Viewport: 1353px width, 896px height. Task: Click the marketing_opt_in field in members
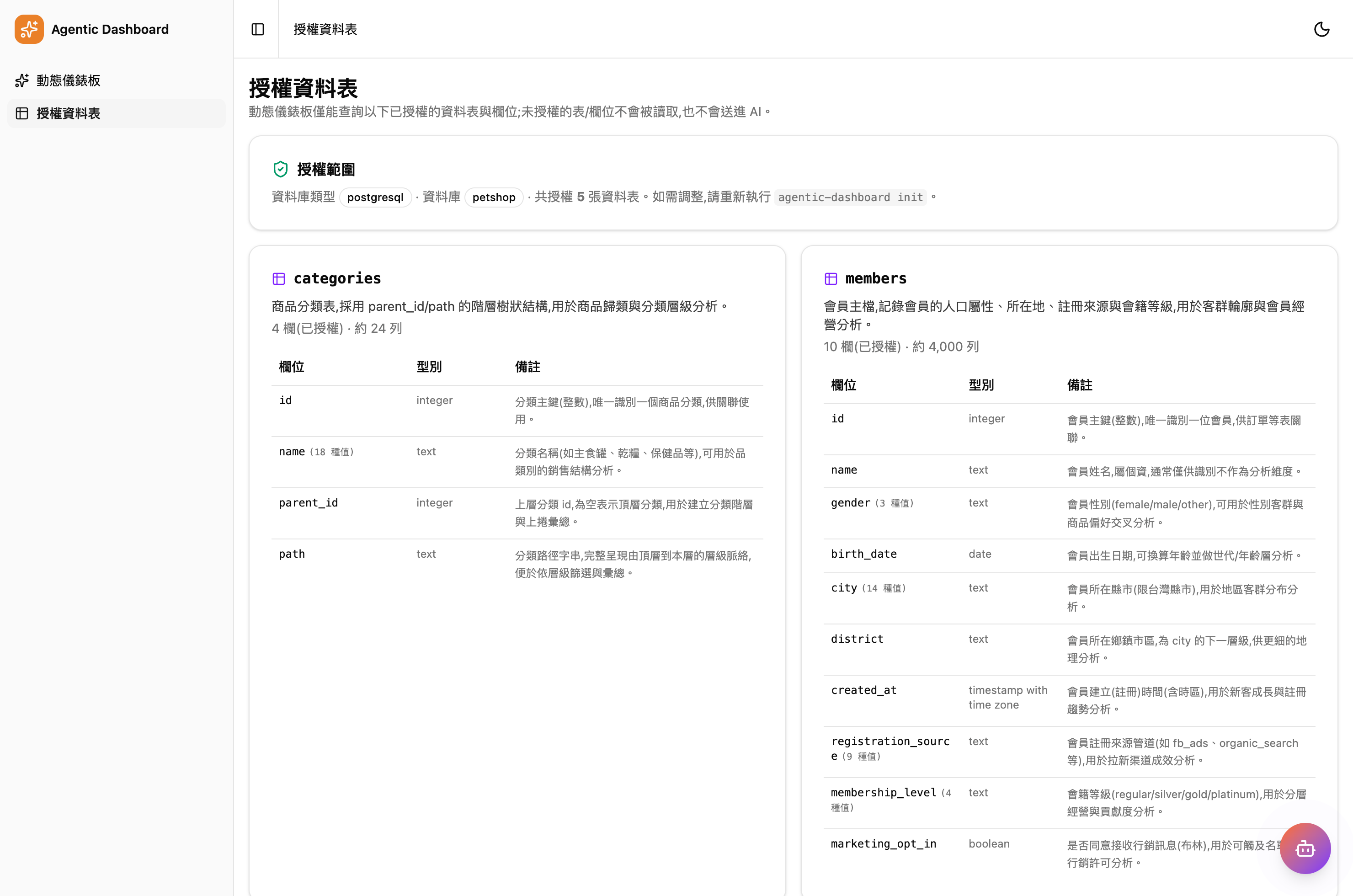[884, 843]
